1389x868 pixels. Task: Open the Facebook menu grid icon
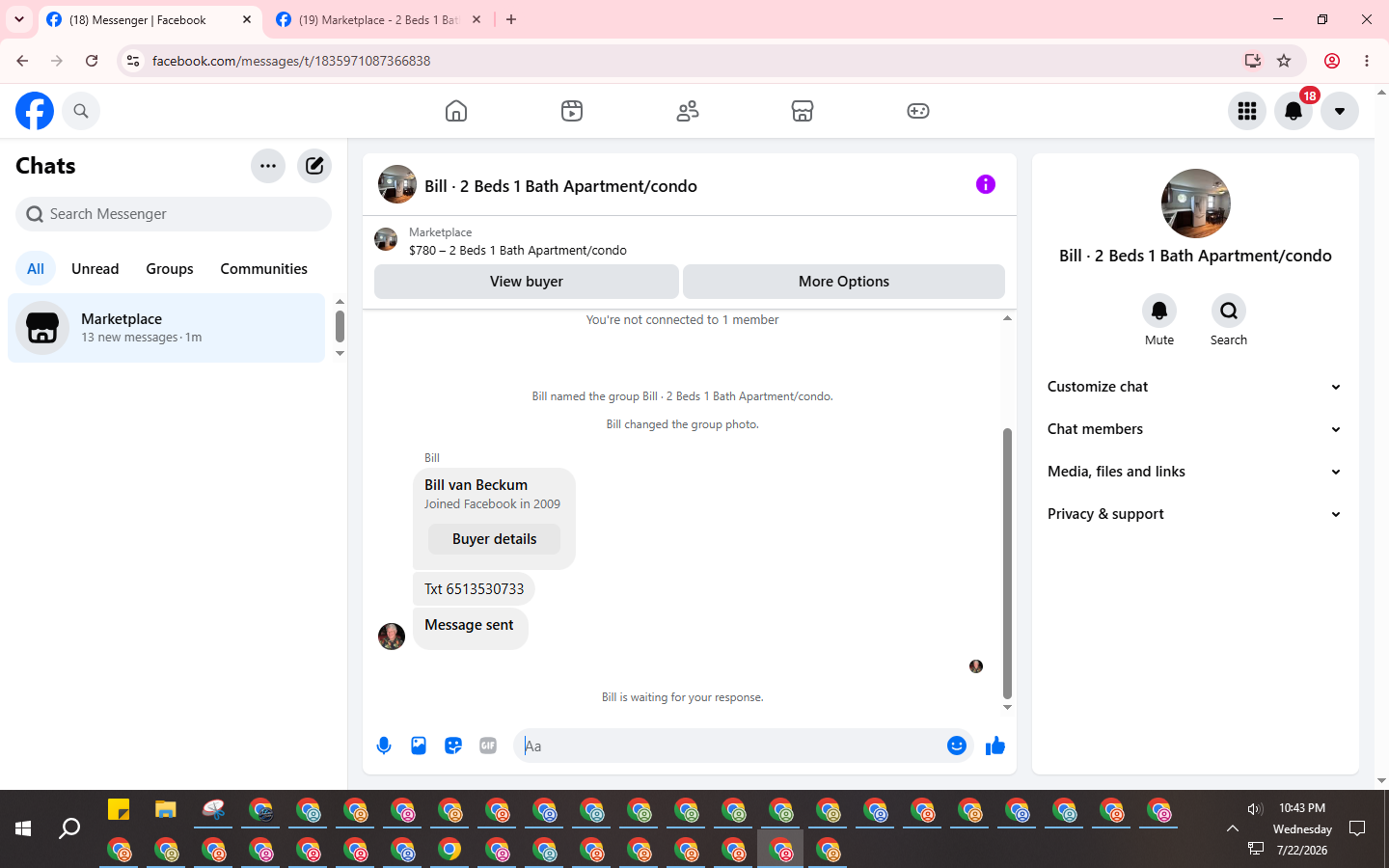point(1247,111)
